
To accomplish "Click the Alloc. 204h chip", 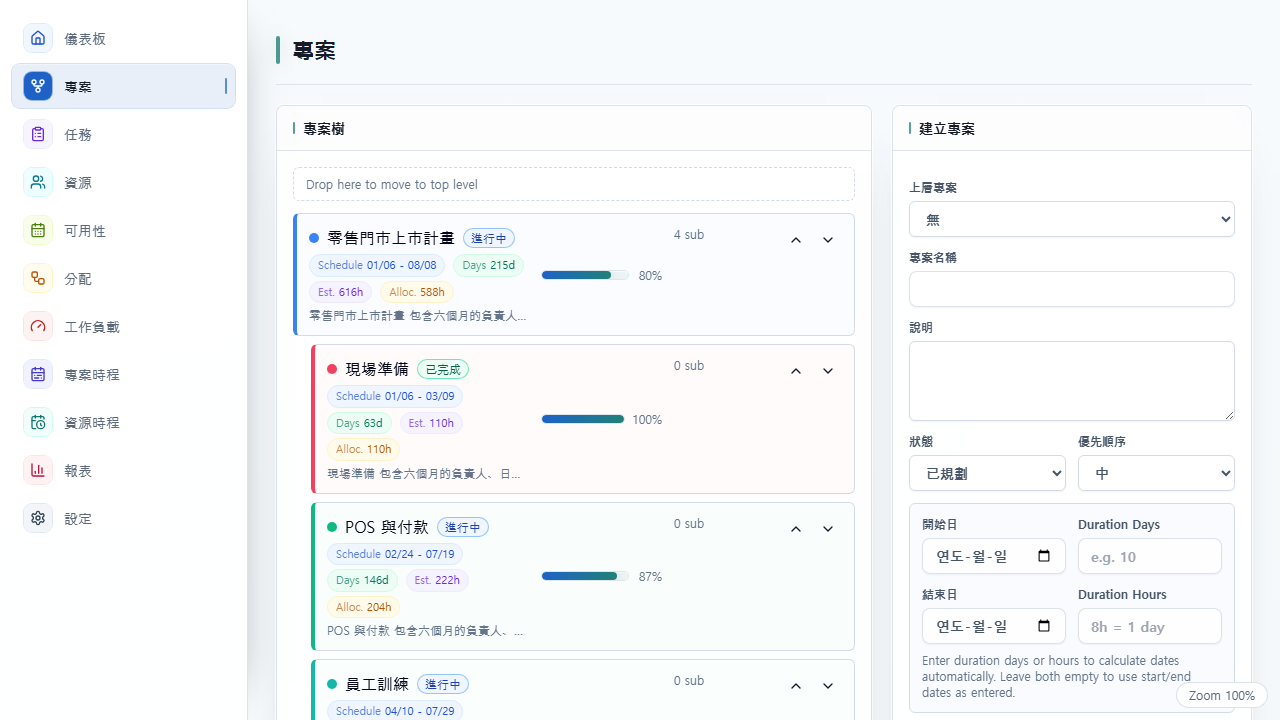I will point(363,607).
